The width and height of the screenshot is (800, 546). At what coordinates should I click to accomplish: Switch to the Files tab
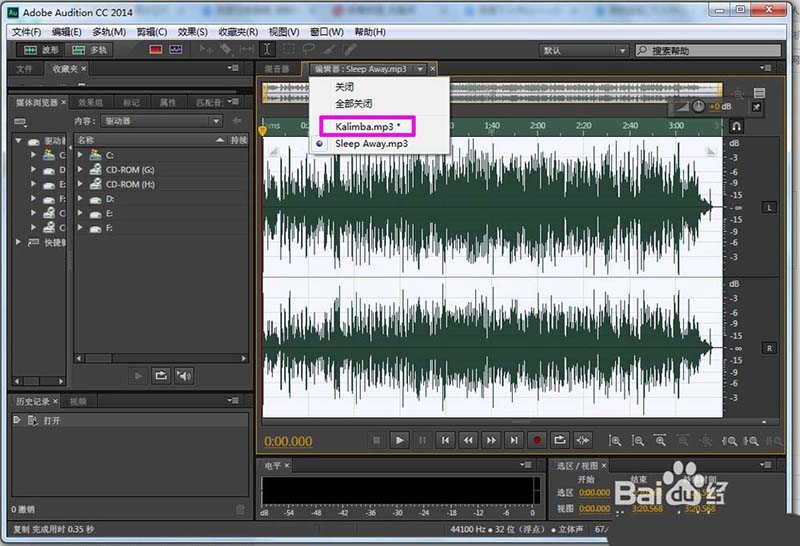tap(24, 69)
